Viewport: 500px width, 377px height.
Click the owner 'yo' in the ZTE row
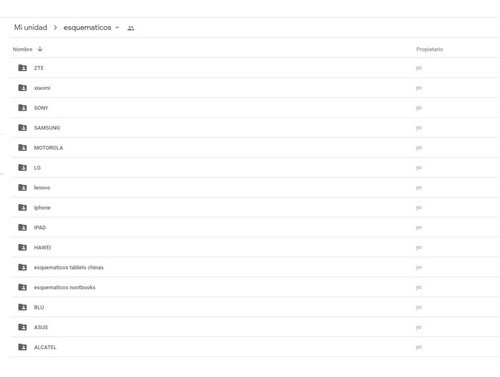(x=419, y=68)
